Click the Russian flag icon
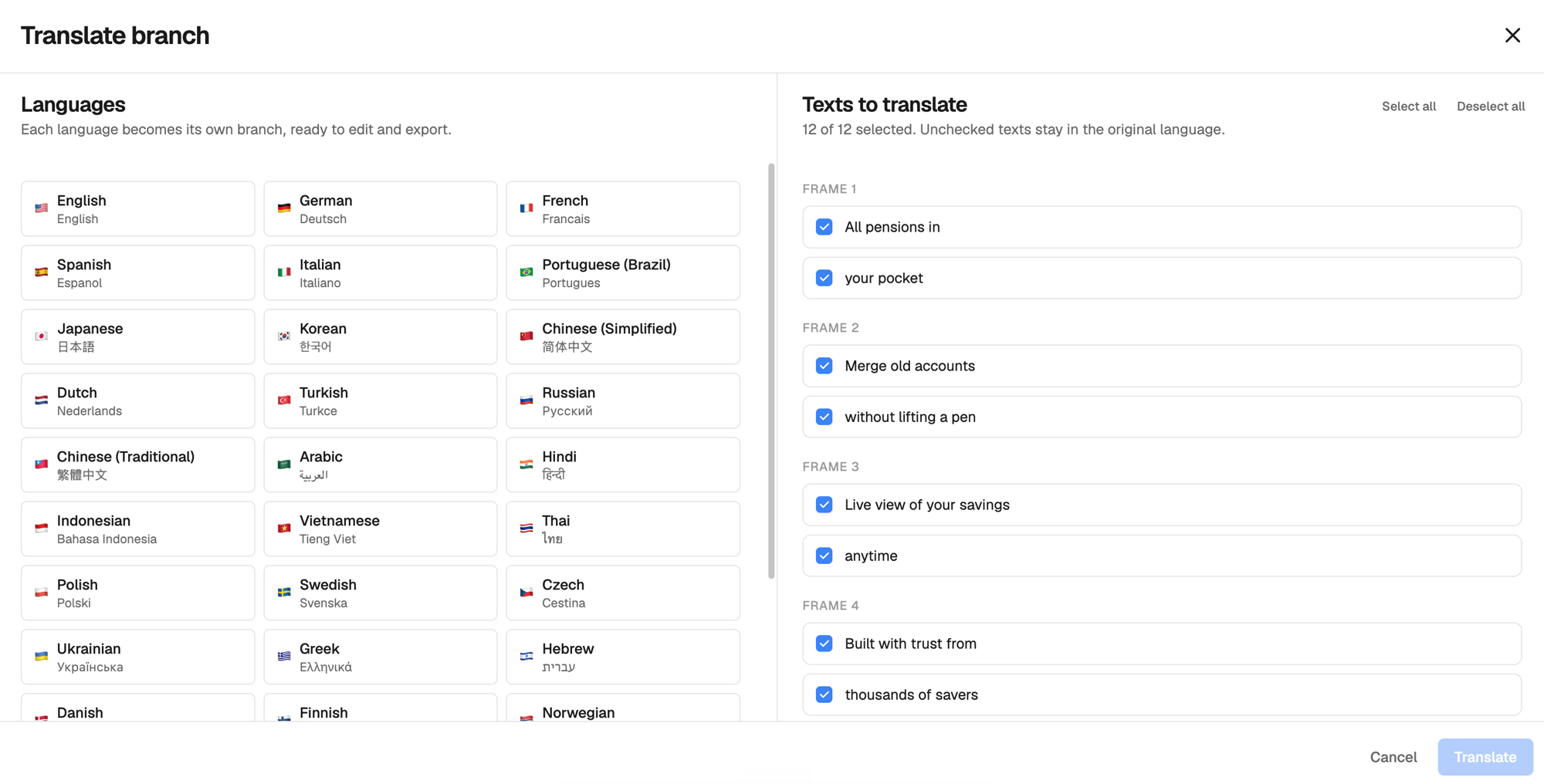Viewport: 1544px width, 784px height. [x=527, y=400]
